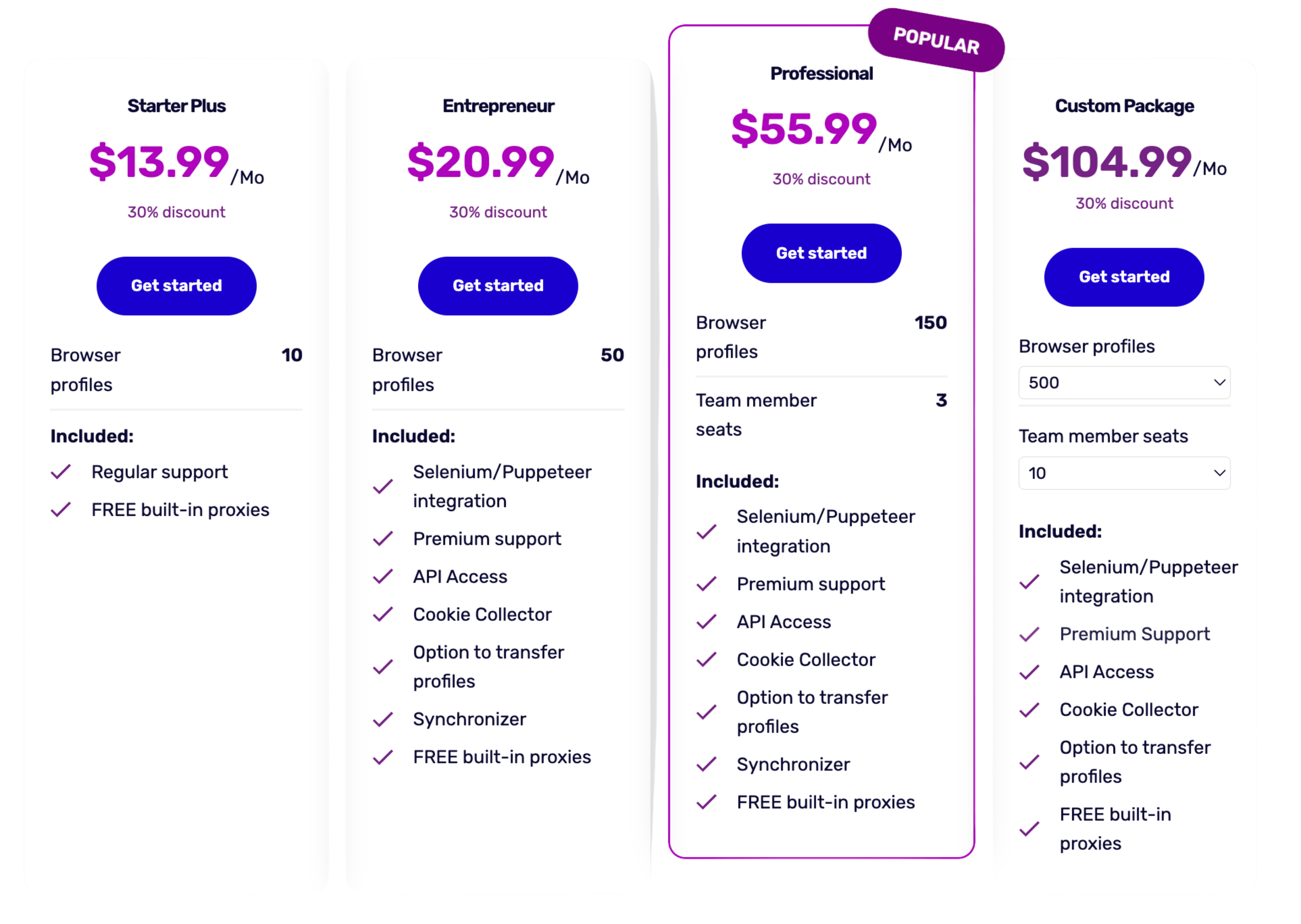Viewport: 1301px width, 924px height.
Task: Click checkmark beside Entrepreneur's Cookie Collector
Action: (x=383, y=615)
